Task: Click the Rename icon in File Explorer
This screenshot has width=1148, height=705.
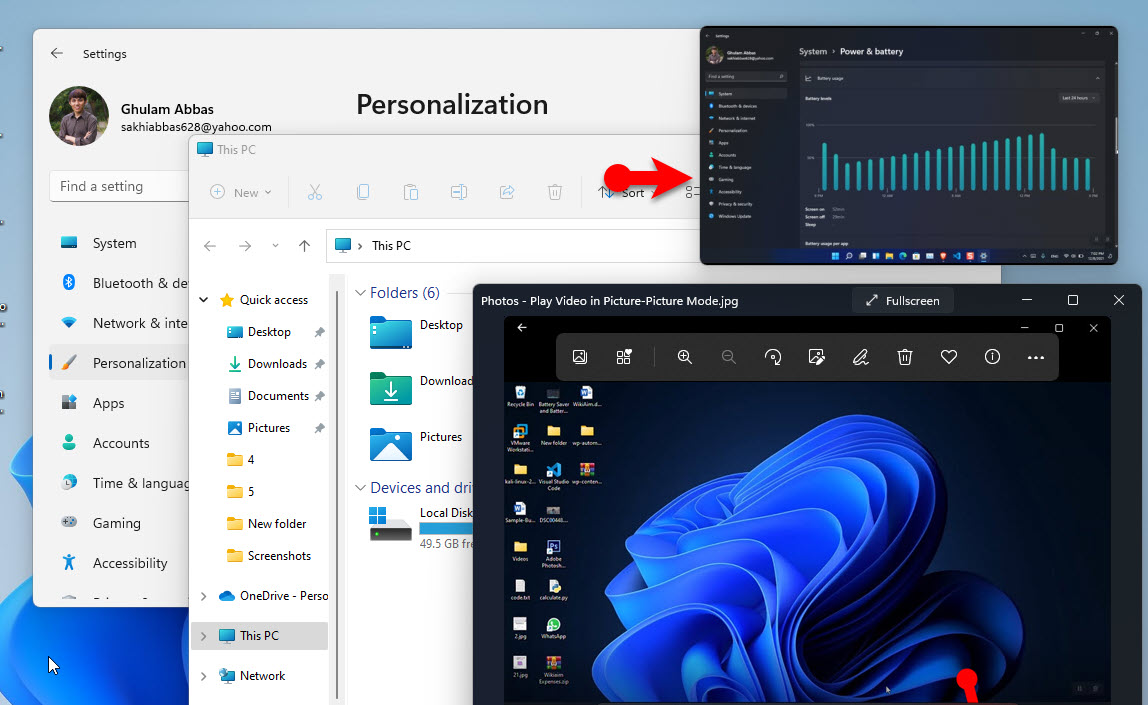Action: (459, 193)
